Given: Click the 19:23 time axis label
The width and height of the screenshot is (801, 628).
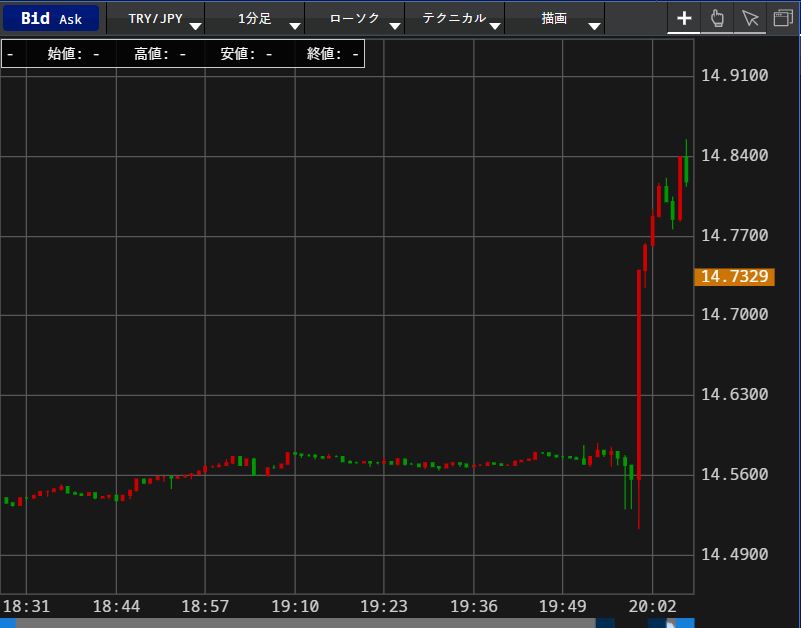Looking at the screenshot, I should click(x=384, y=607).
